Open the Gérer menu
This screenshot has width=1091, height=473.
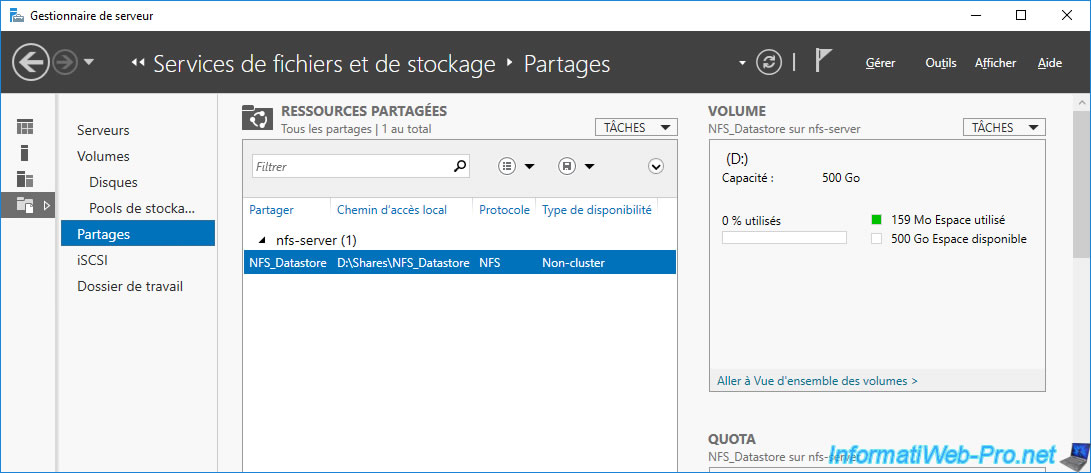[x=880, y=63]
